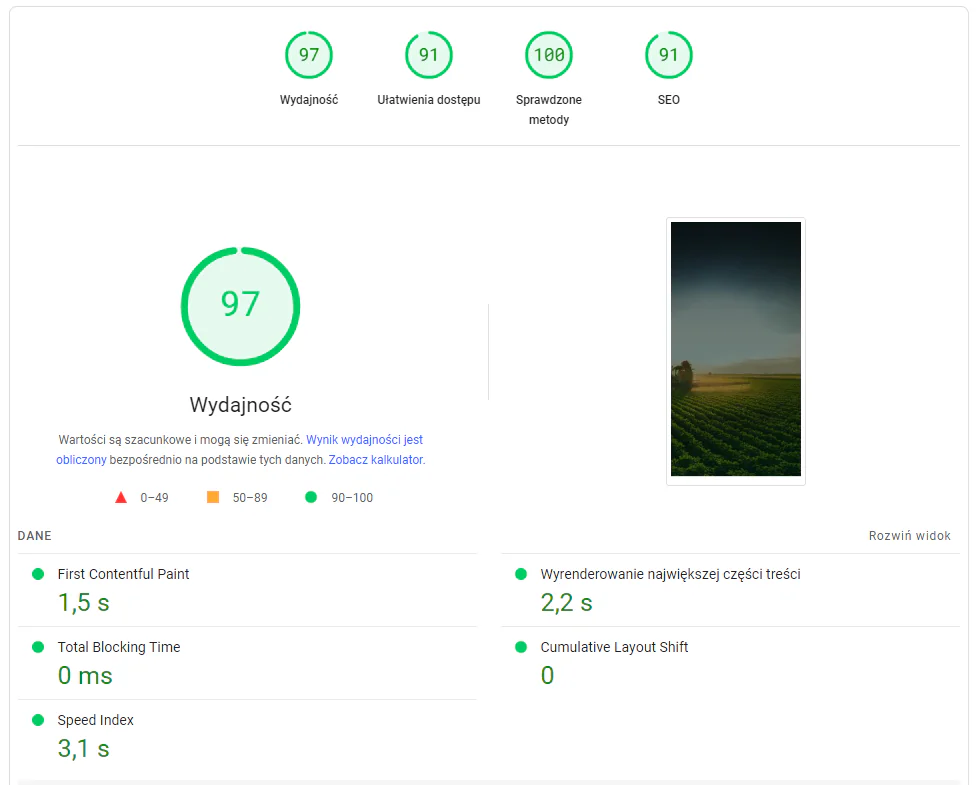977x785 pixels.
Task: Click the green circle 90–100 legend icon
Action: point(311,497)
